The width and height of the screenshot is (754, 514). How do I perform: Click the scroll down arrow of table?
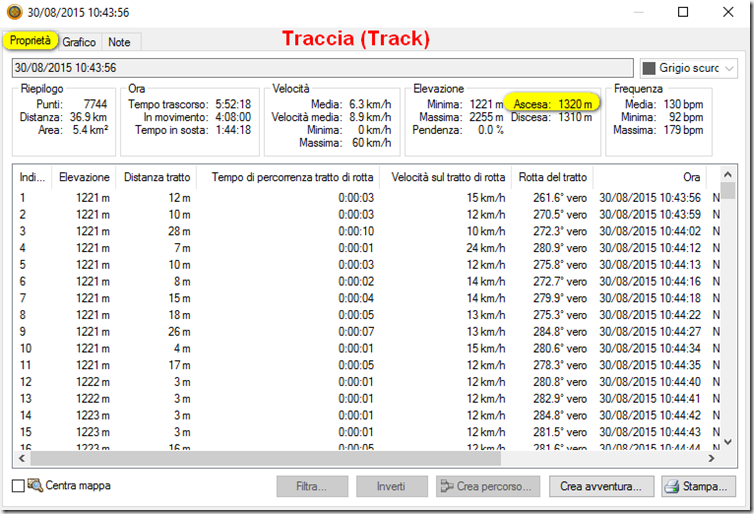[x=728, y=442]
